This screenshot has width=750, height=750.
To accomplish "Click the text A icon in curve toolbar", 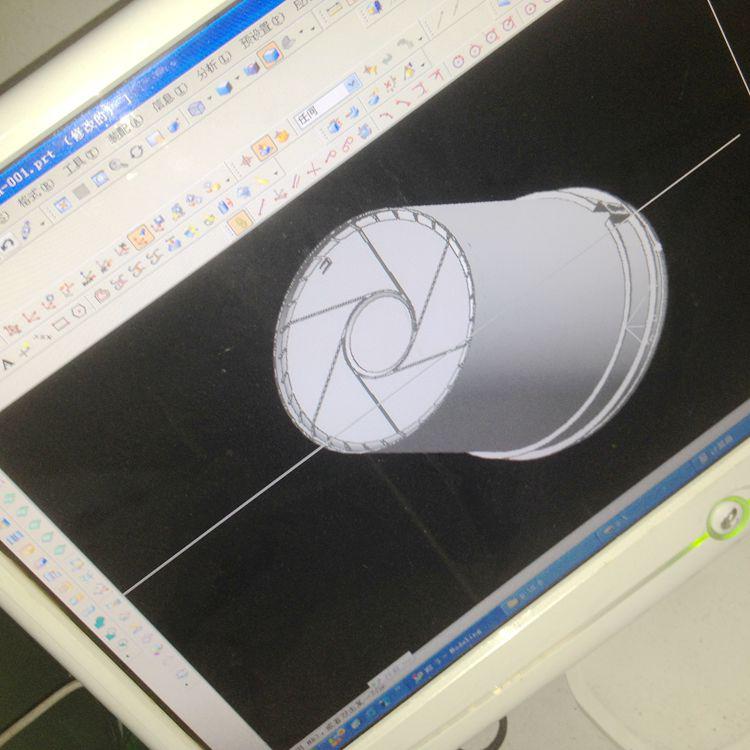I will tap(6, 364).
